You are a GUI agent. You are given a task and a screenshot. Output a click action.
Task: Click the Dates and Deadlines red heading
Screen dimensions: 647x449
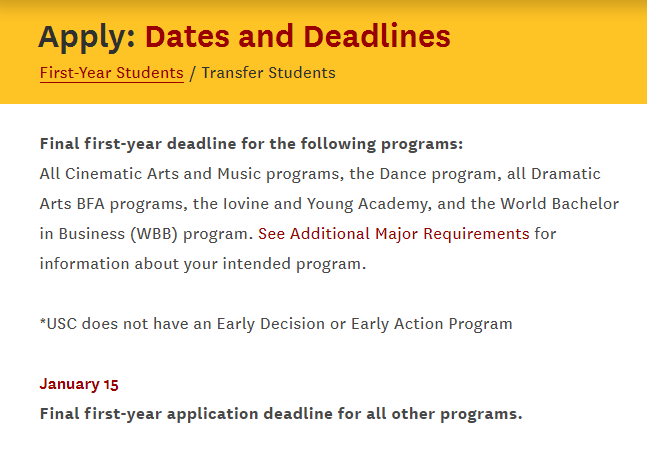298,37
